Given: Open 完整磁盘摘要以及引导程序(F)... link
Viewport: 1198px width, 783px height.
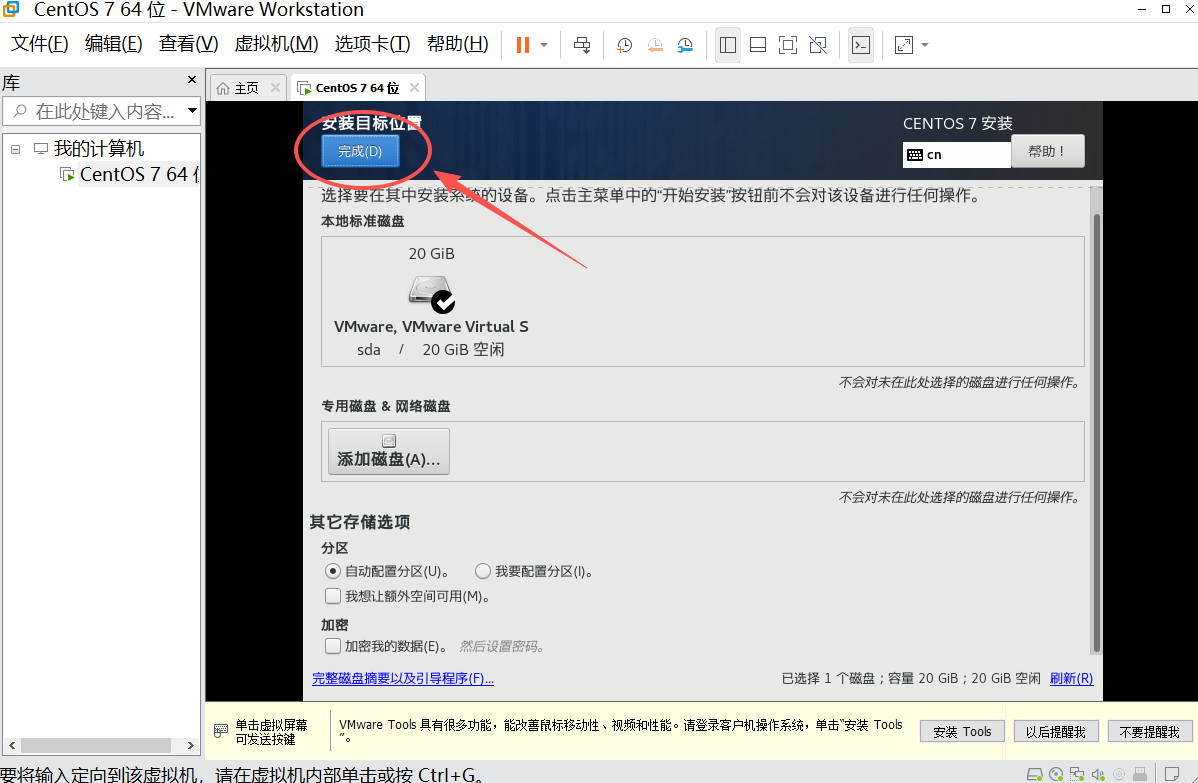Looking at the screenshot, I should (x=403, y=678).
